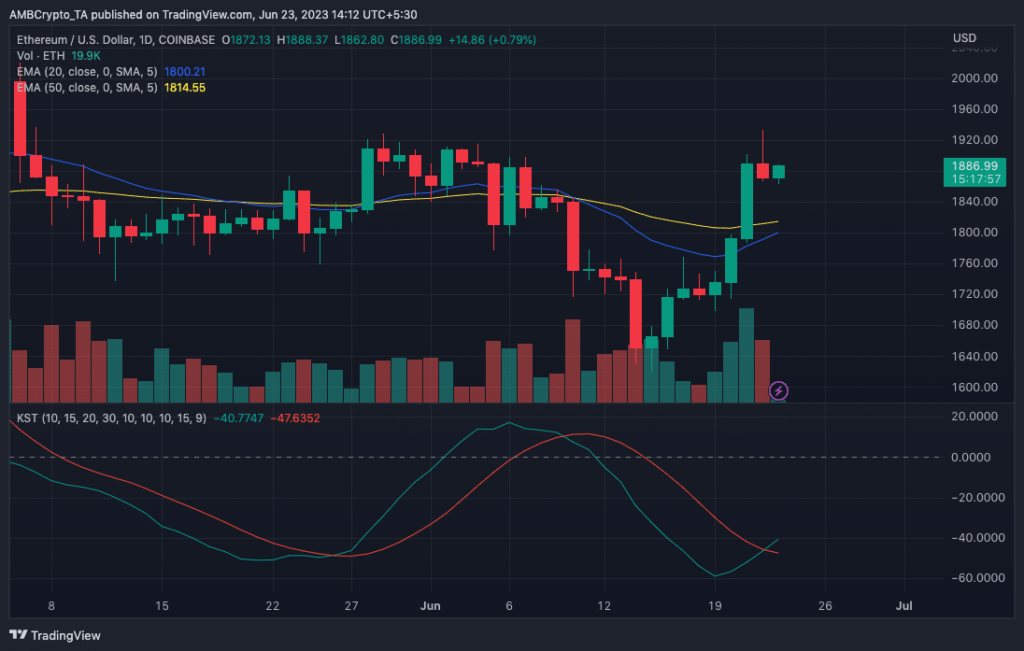Click the purple lightning bolt icon
Screen dimensions: 1024x651
tap(778, 391)
